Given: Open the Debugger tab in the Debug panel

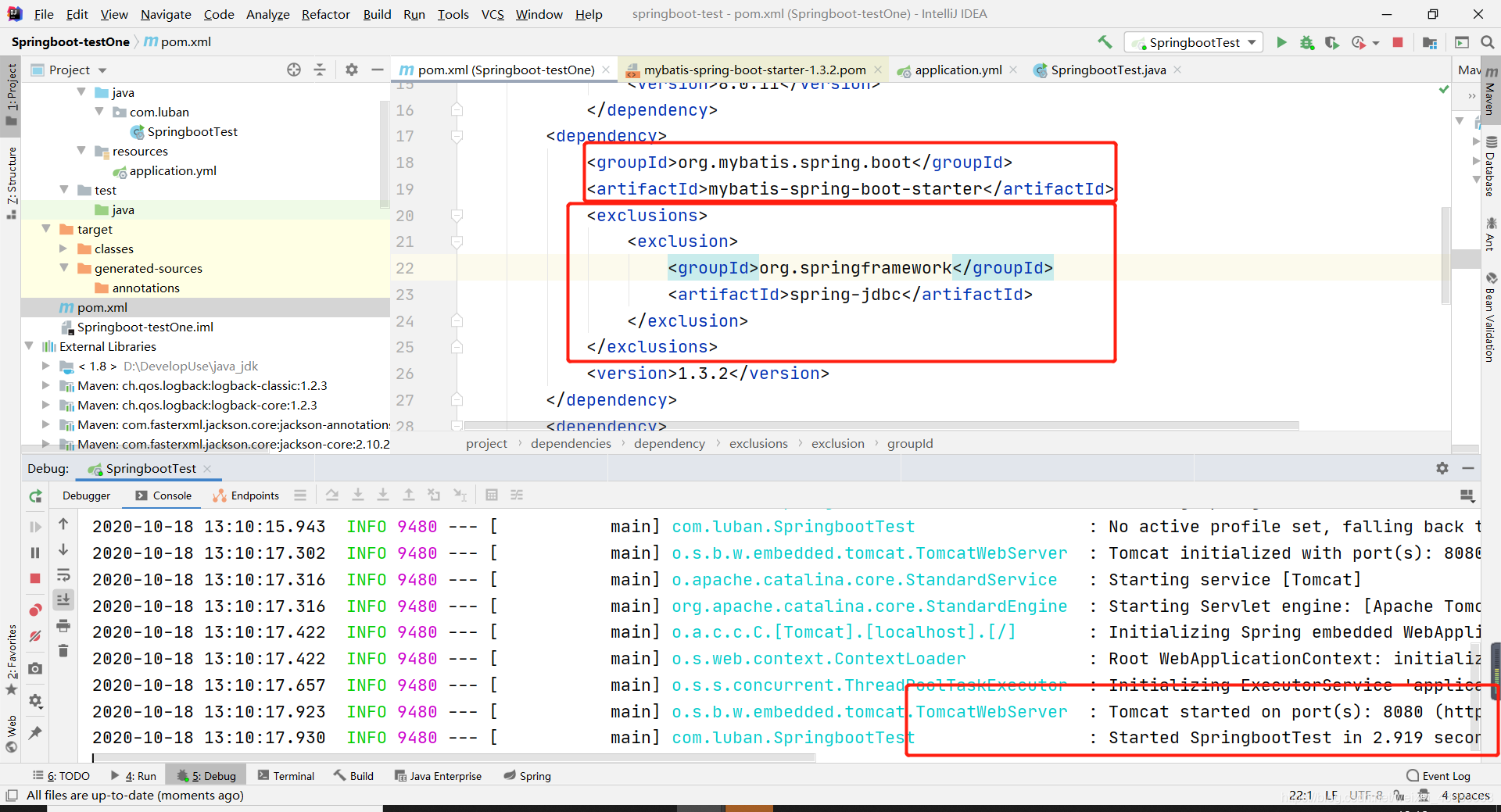Looking at the screenshot, I should pos(87,495).
